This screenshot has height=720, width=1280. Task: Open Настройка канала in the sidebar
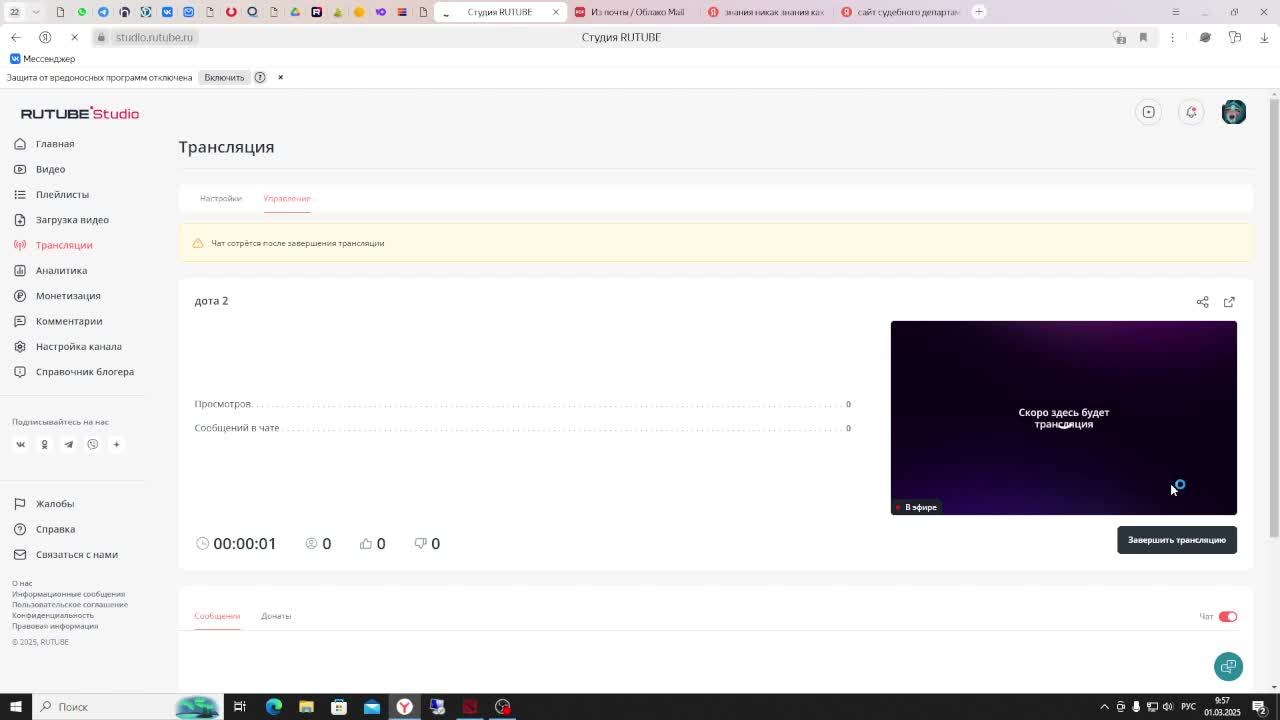pyautogui.click(x=78, y=346)
